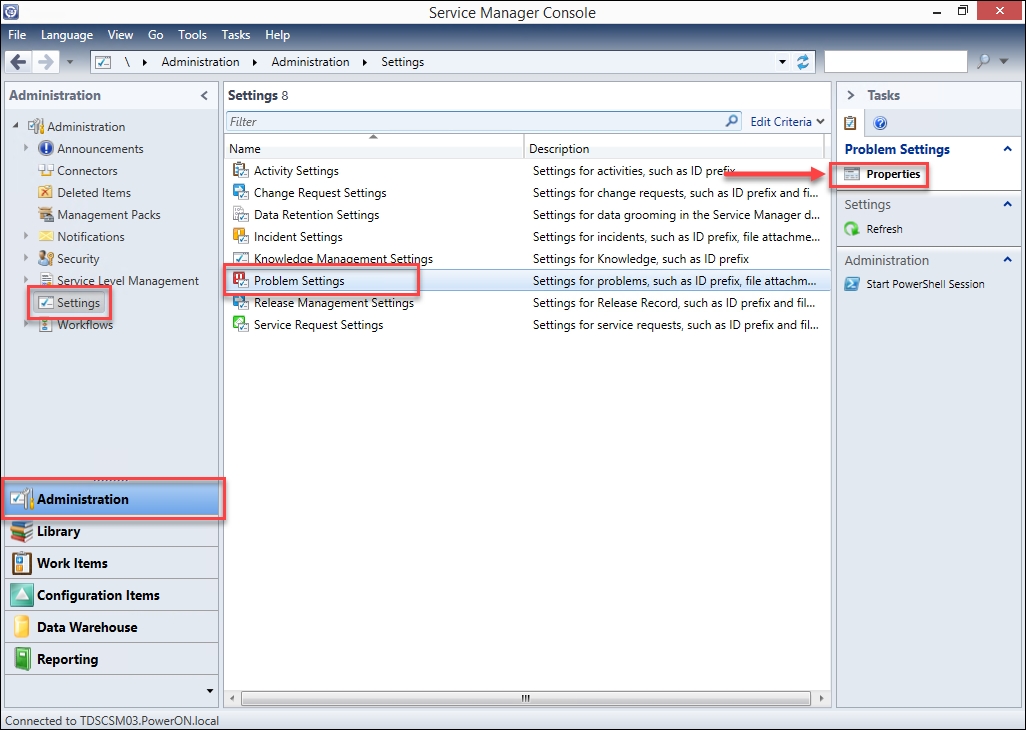
Task: Click the Release Management Settings icon
Action: (241, 303)
